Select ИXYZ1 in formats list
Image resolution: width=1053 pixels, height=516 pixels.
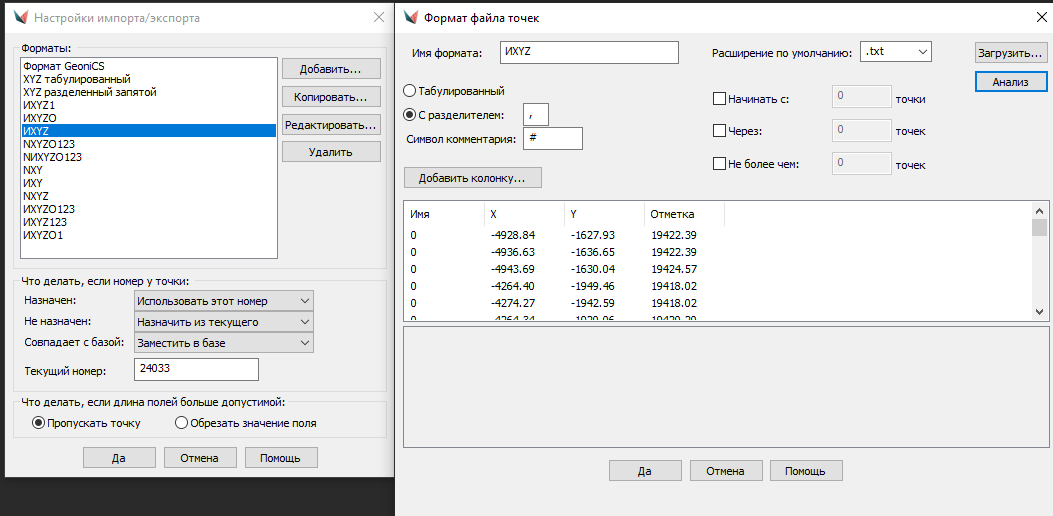coord(148,105)
